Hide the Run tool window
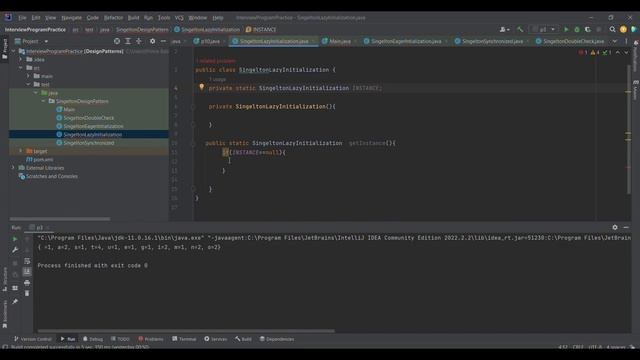The height and width of the screenshot is (360, 640). [x=626, y=227]
